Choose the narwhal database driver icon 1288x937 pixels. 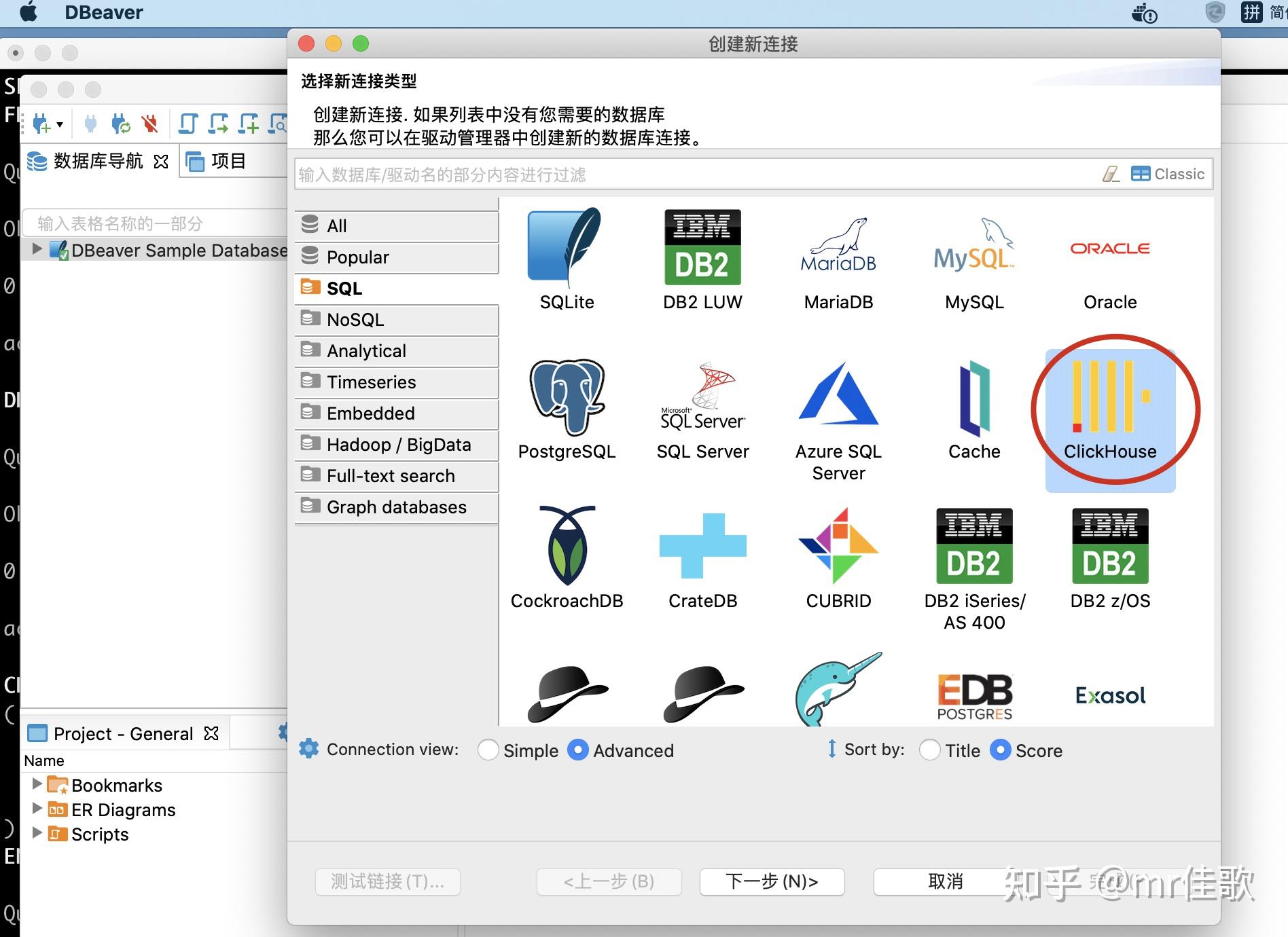(x=838, y=690)
